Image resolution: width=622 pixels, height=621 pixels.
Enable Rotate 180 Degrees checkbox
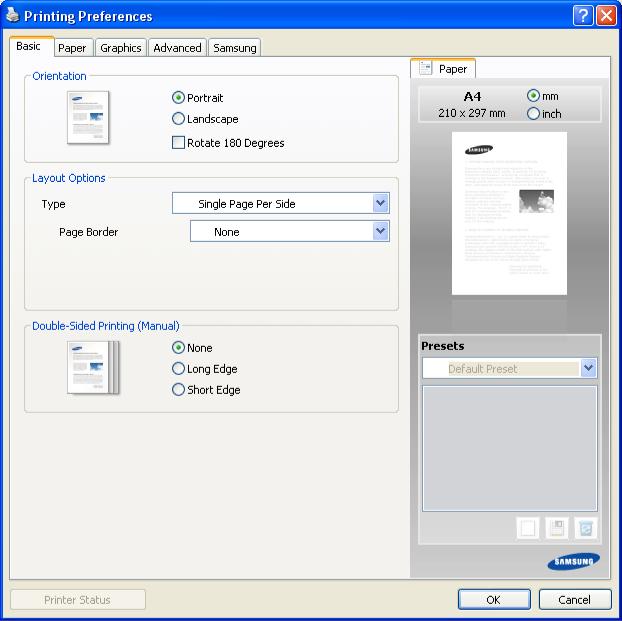coord(178,142)
